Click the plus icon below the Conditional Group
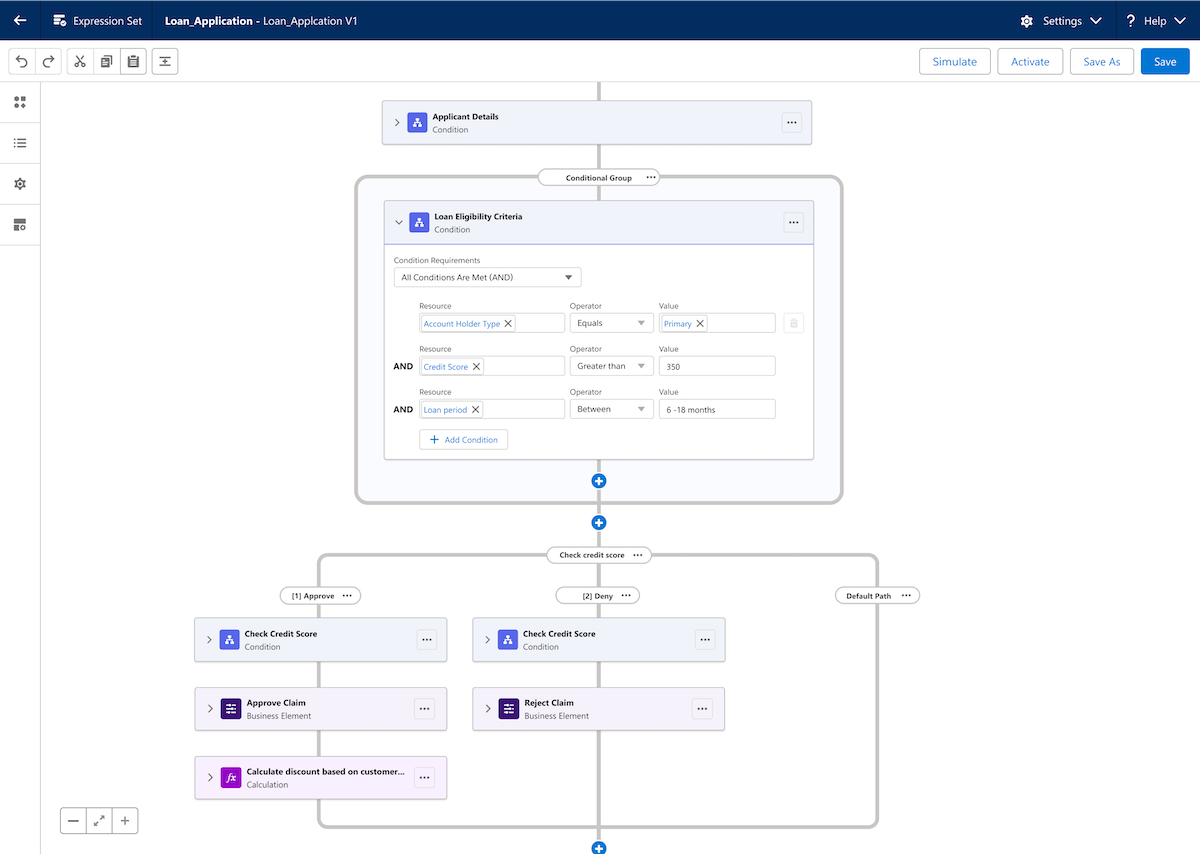 598,522
